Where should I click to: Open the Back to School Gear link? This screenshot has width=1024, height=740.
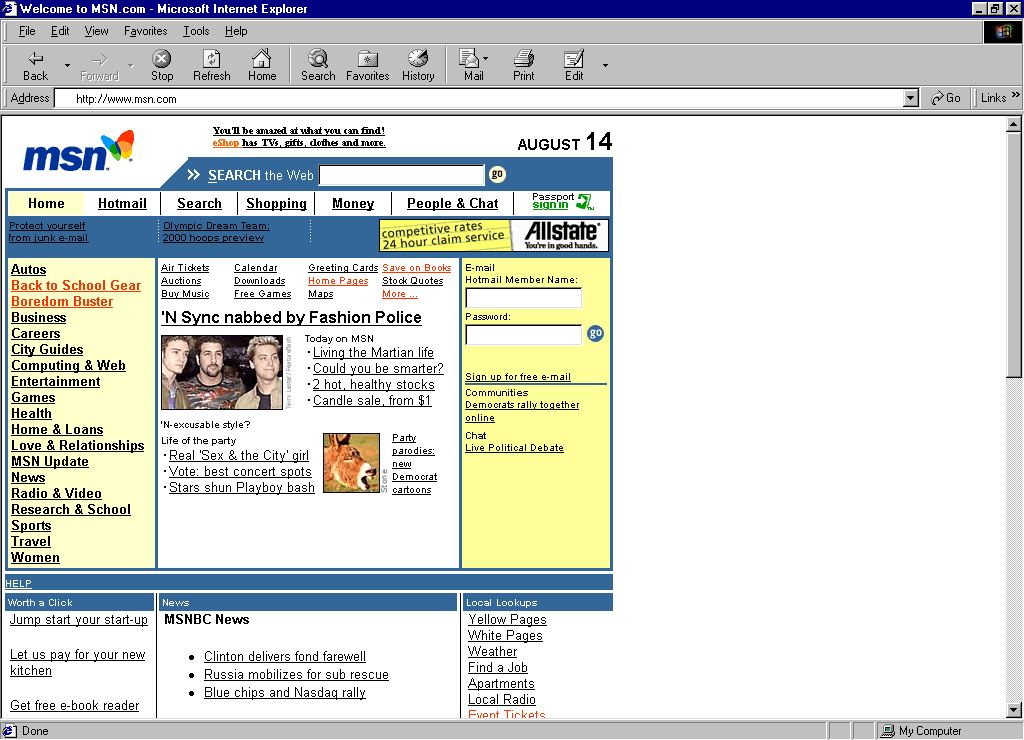coord(76,285)
